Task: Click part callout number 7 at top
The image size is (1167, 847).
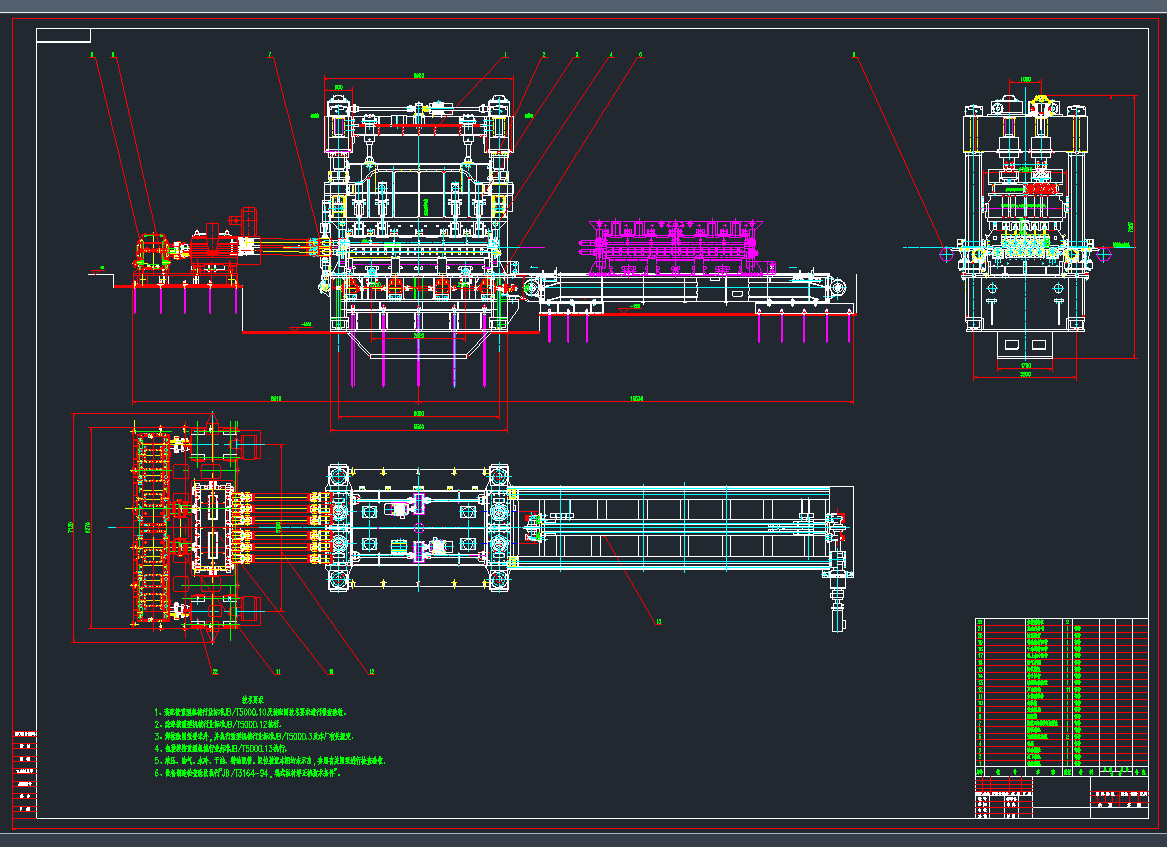Action: click(269, 55)
